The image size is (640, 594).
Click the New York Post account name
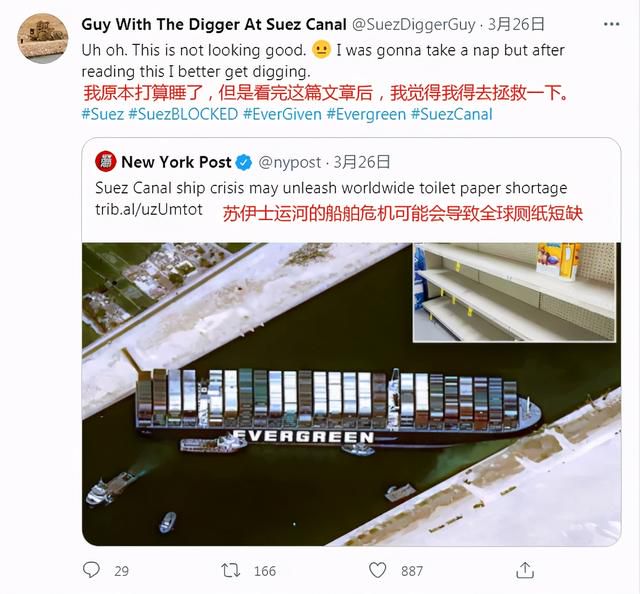point(176,162)
